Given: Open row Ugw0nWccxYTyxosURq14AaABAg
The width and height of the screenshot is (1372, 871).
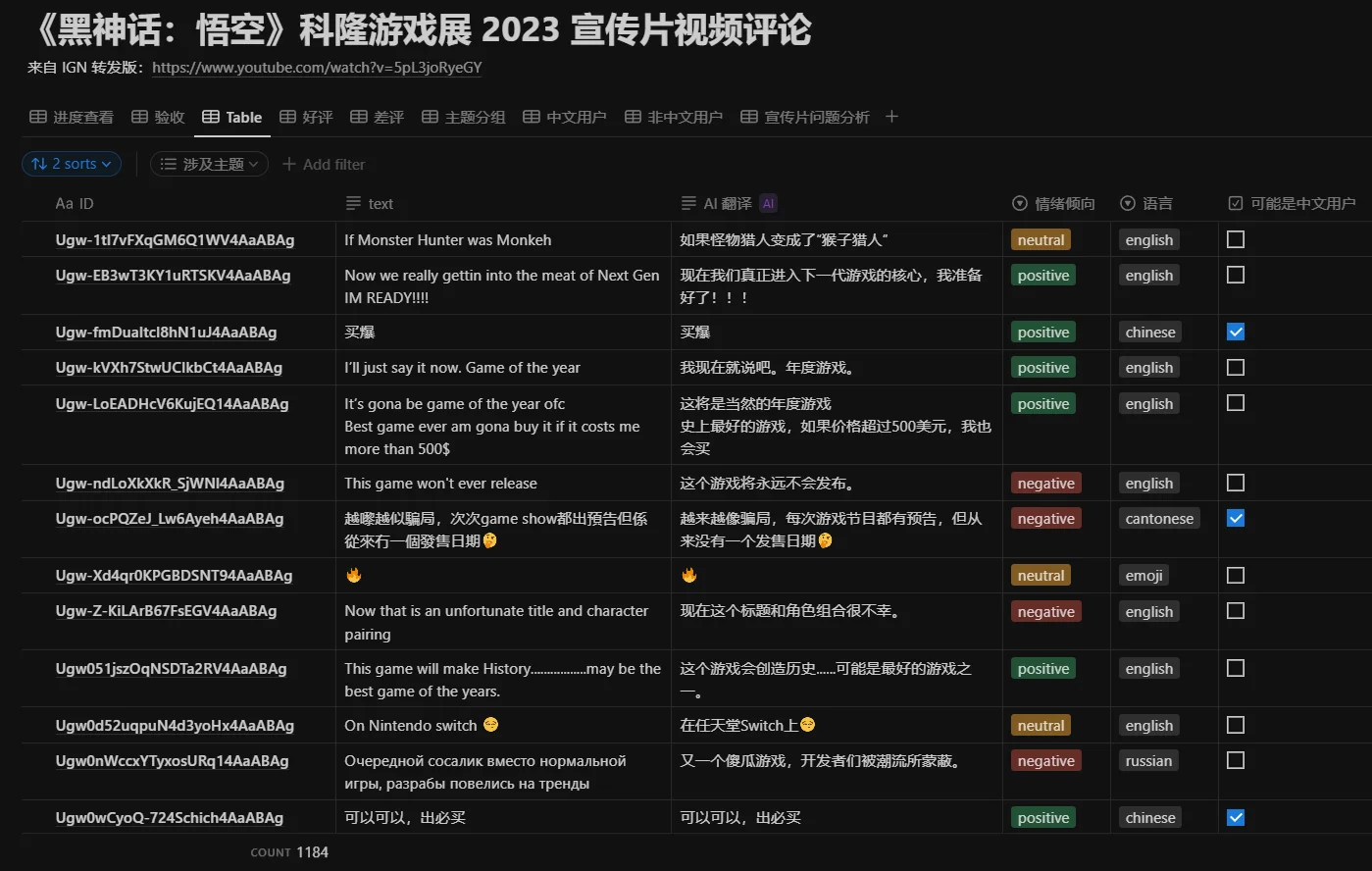Looking at the screenshot, I should click(172, 760).
